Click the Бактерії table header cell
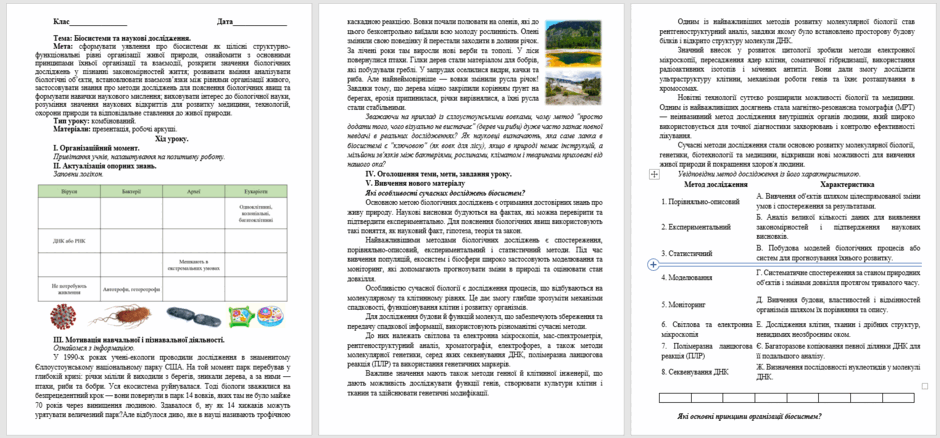Viewport: 940px width, 438px height. tap(131, 191)
